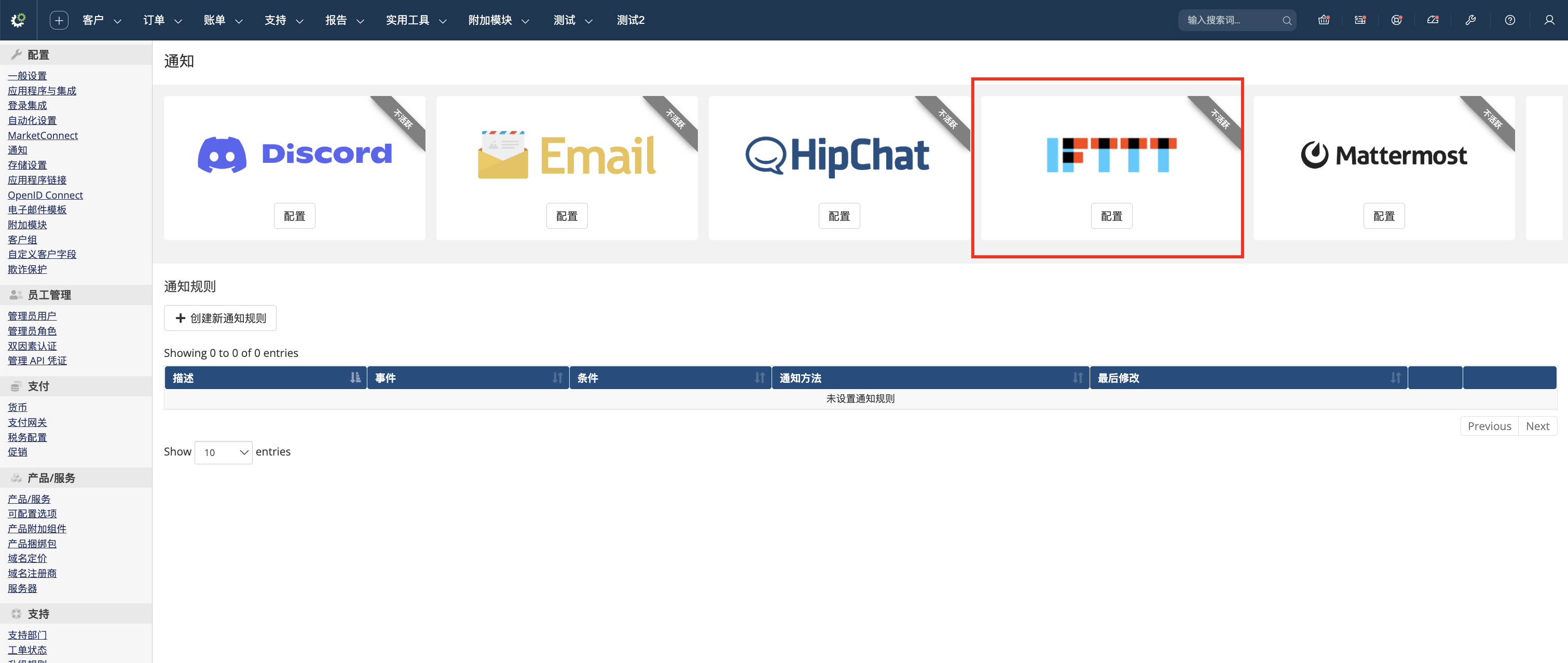Screen dimensions: 1568x663
Task: Configure the HipChat notification provider
Action: click(x=839, y=216)
